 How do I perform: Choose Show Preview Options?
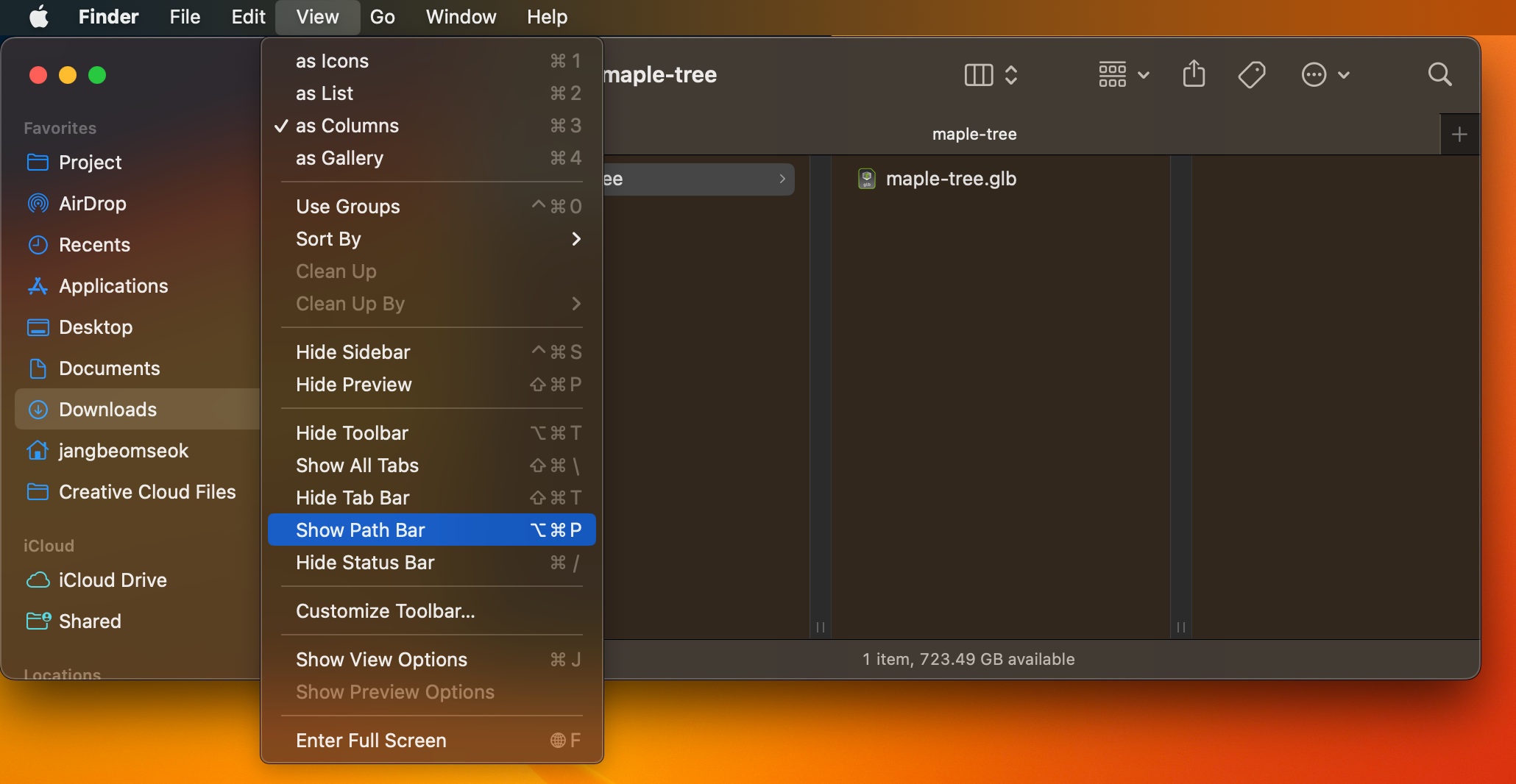point(432,692)
